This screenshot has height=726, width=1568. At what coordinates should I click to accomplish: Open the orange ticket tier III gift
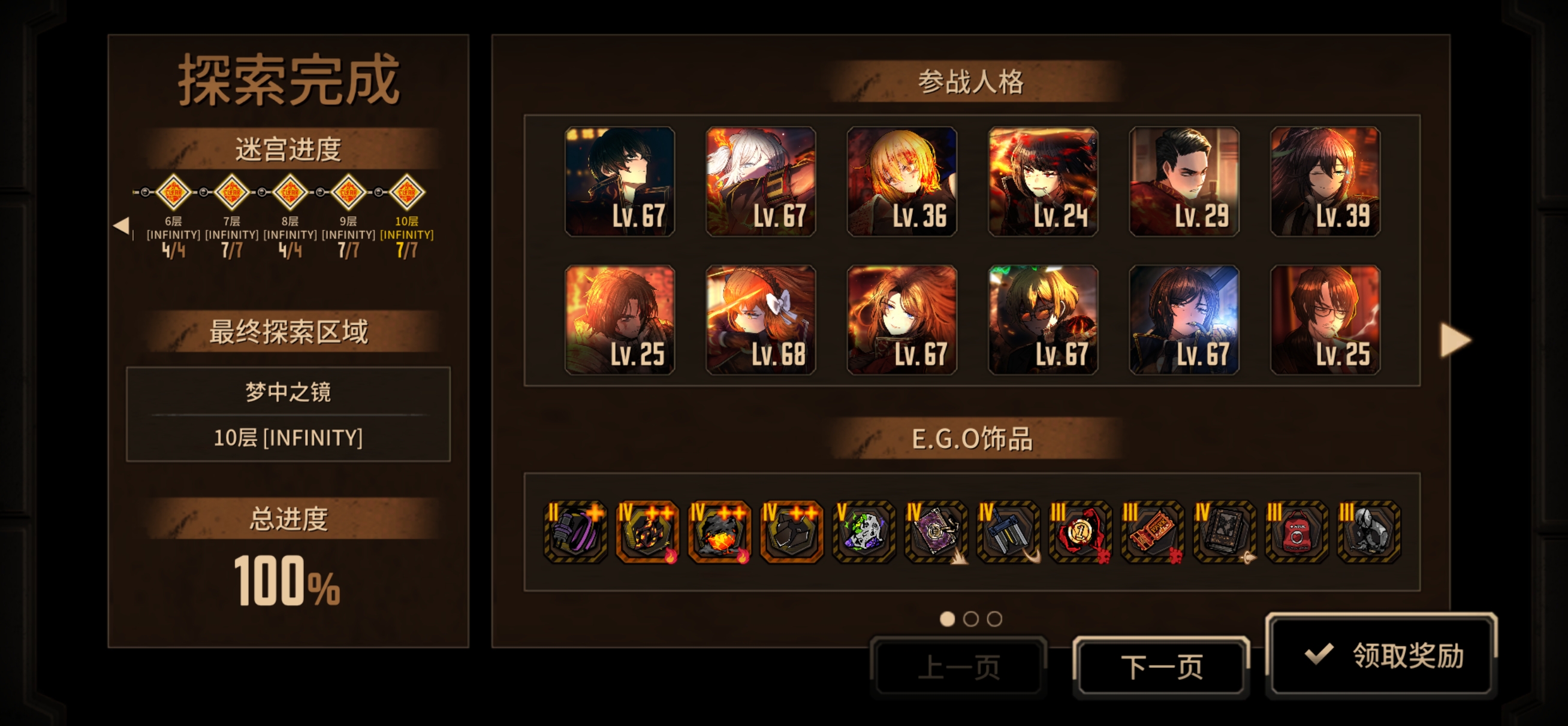point(1152,532)
